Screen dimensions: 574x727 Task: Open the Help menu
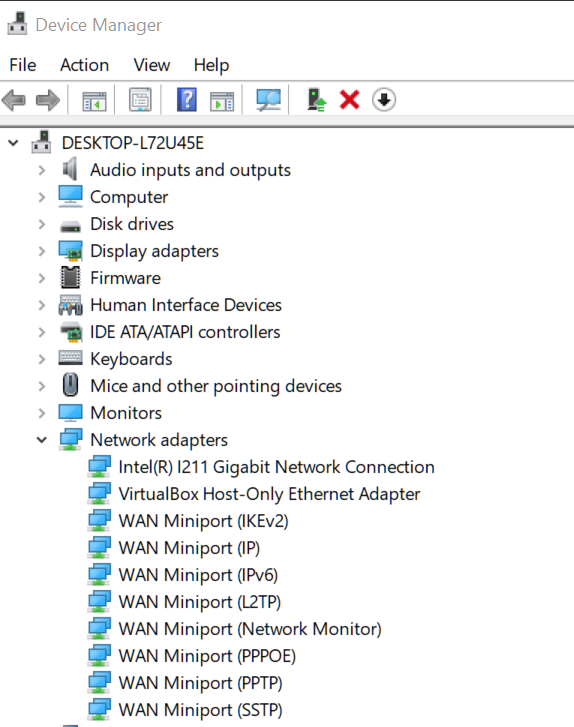point(211,65)
